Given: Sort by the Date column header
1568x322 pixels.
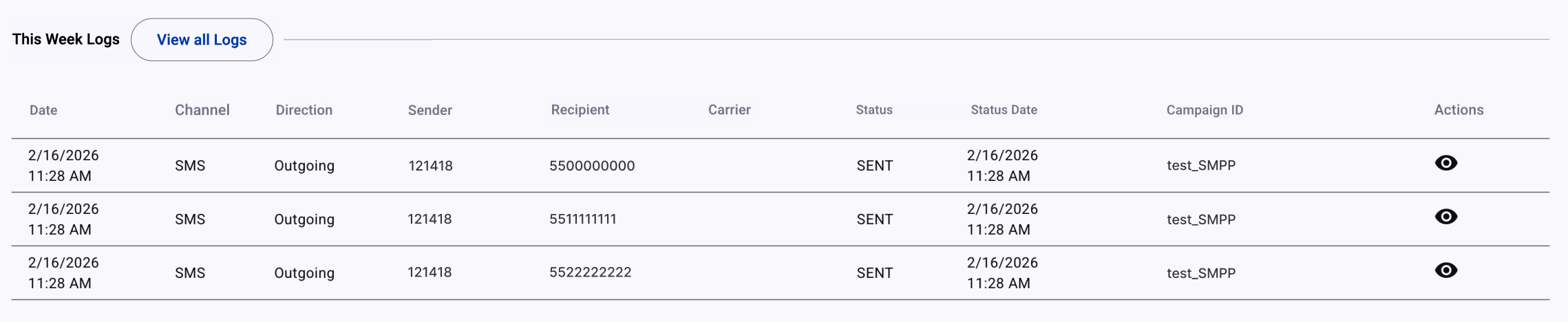Looking at the screenshot, I should coord(43,110).
